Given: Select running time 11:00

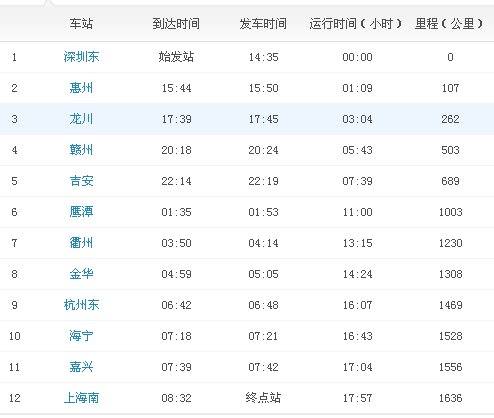Looking at the screenshot, I should click(357, 212).
